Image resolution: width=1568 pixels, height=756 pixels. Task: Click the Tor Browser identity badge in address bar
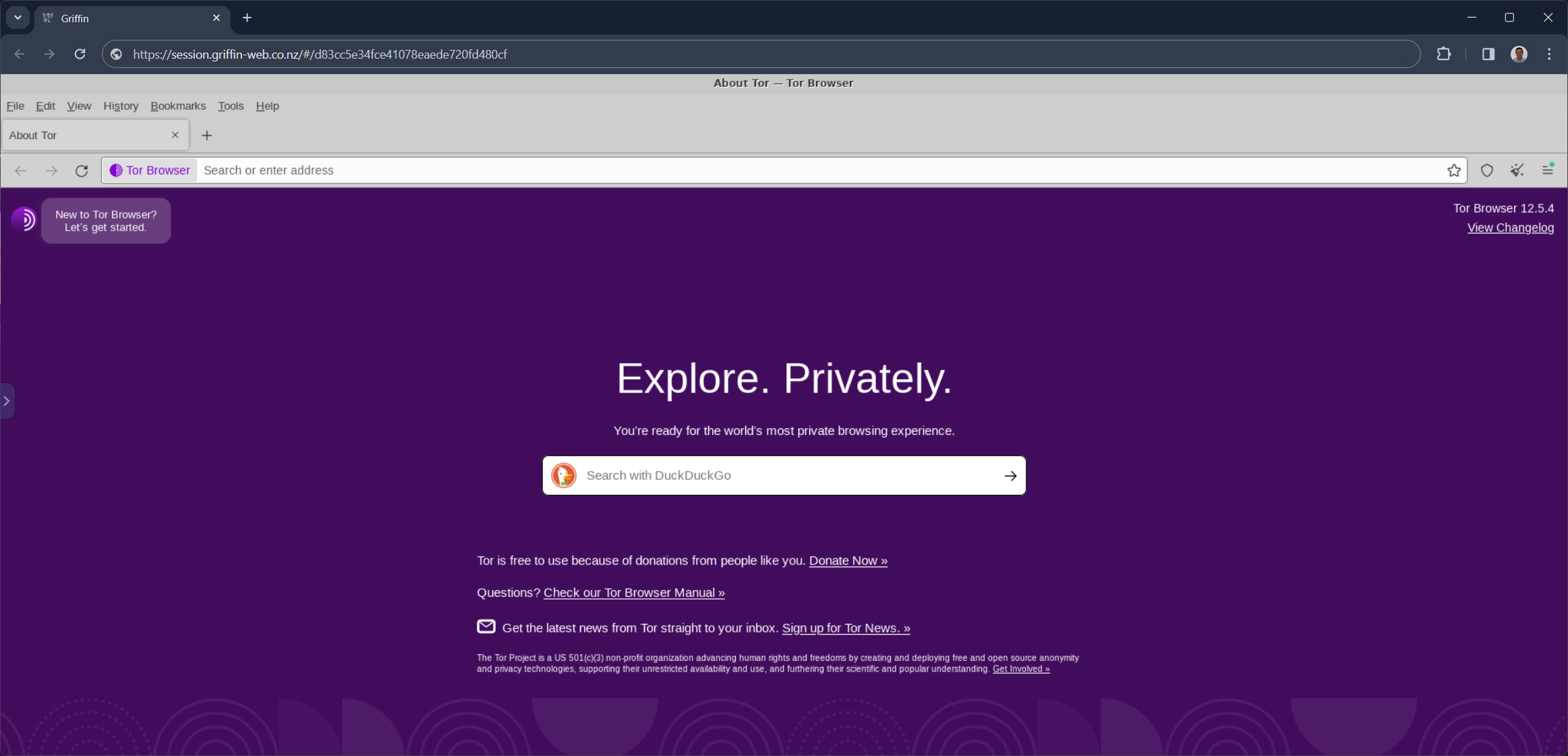pyautogui.click(x=150, y=171)
